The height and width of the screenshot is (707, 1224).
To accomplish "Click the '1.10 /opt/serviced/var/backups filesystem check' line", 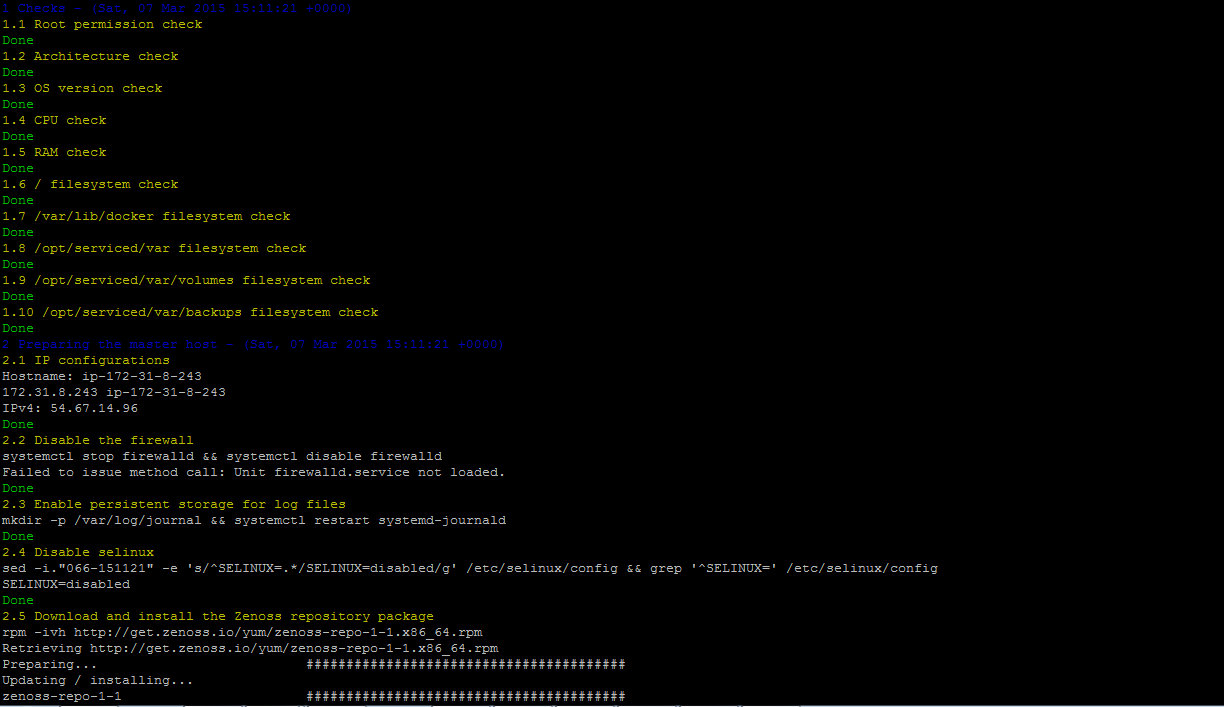I will (x=190, y=312).
